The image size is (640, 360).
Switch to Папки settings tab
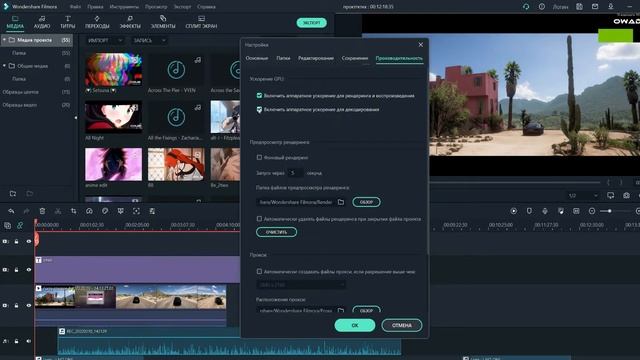coord(283,58)
